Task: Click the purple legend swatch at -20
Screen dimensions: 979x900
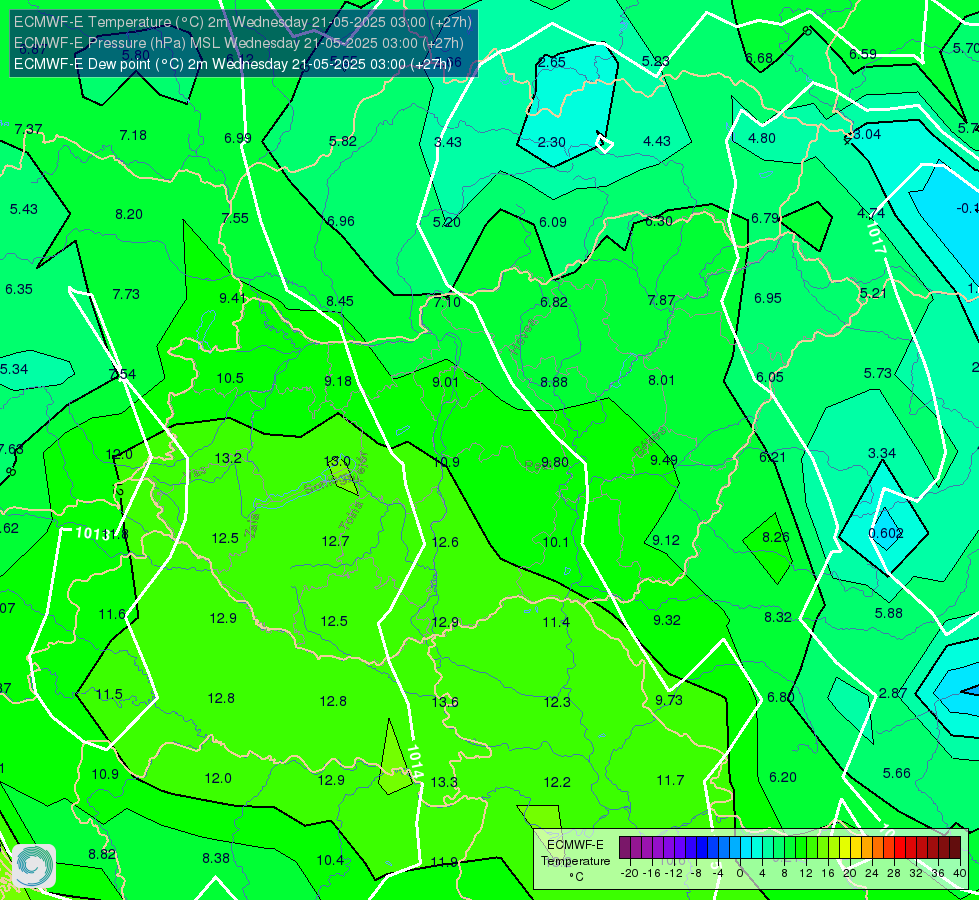Action: [625, 848]
